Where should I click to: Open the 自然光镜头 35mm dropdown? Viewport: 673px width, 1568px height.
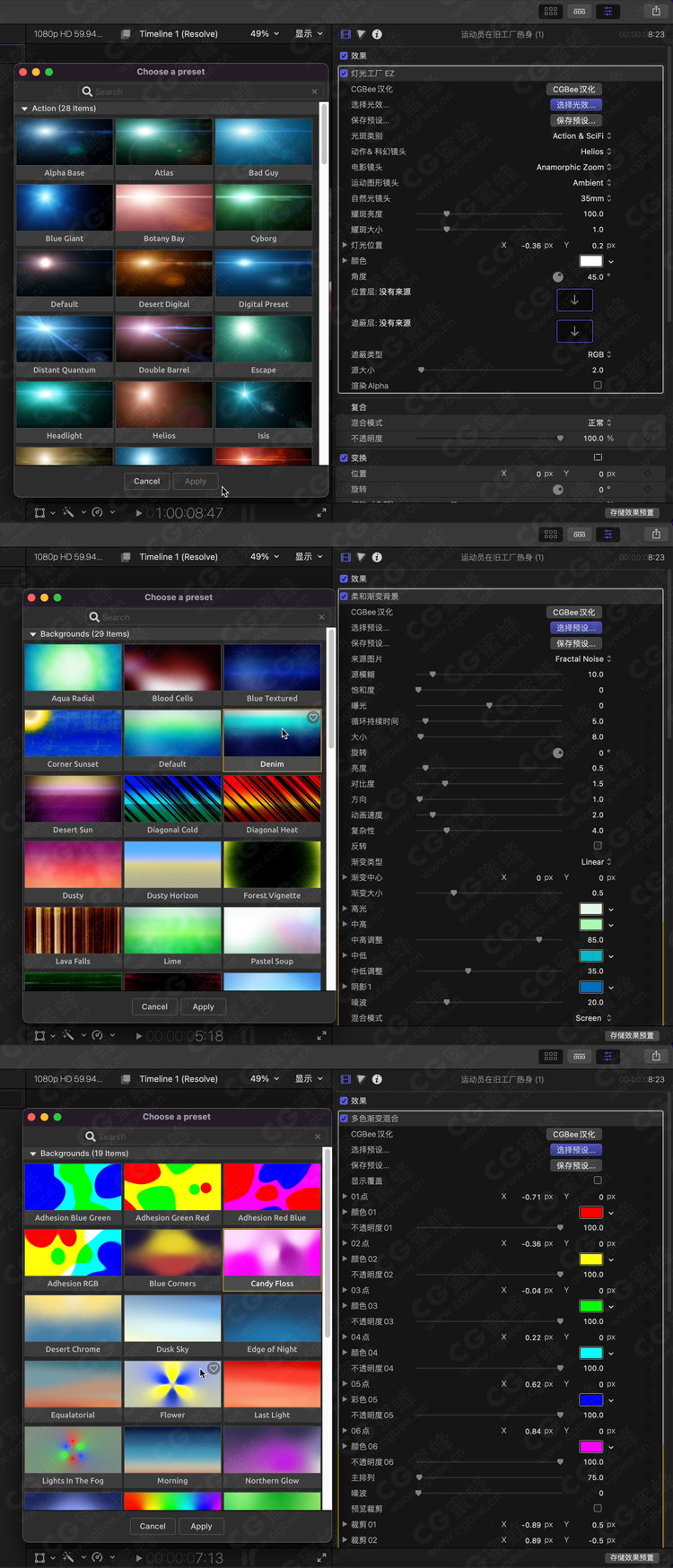click(x=596, y=198)
